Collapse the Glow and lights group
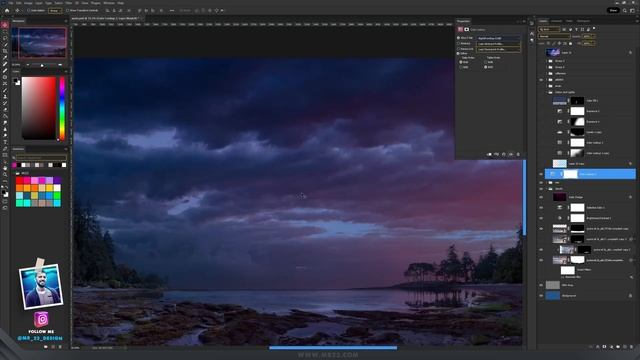 (x=547, y=92)
